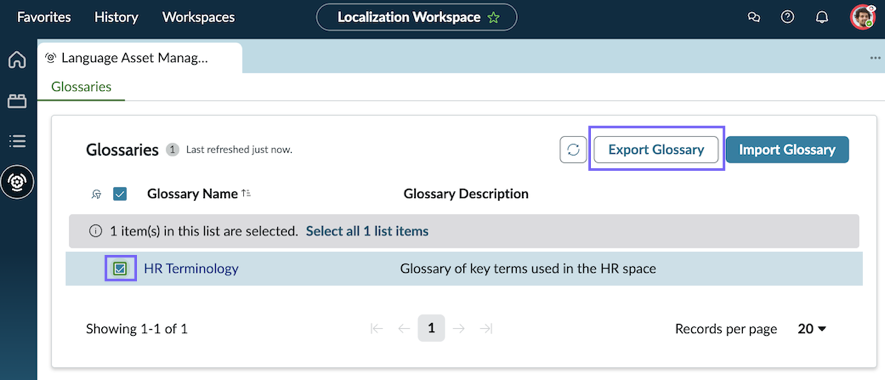This screenshot has height=380, width=885.
Task: Open the Favorites menu
Action: pyautogui.click(x=44, y=18)
